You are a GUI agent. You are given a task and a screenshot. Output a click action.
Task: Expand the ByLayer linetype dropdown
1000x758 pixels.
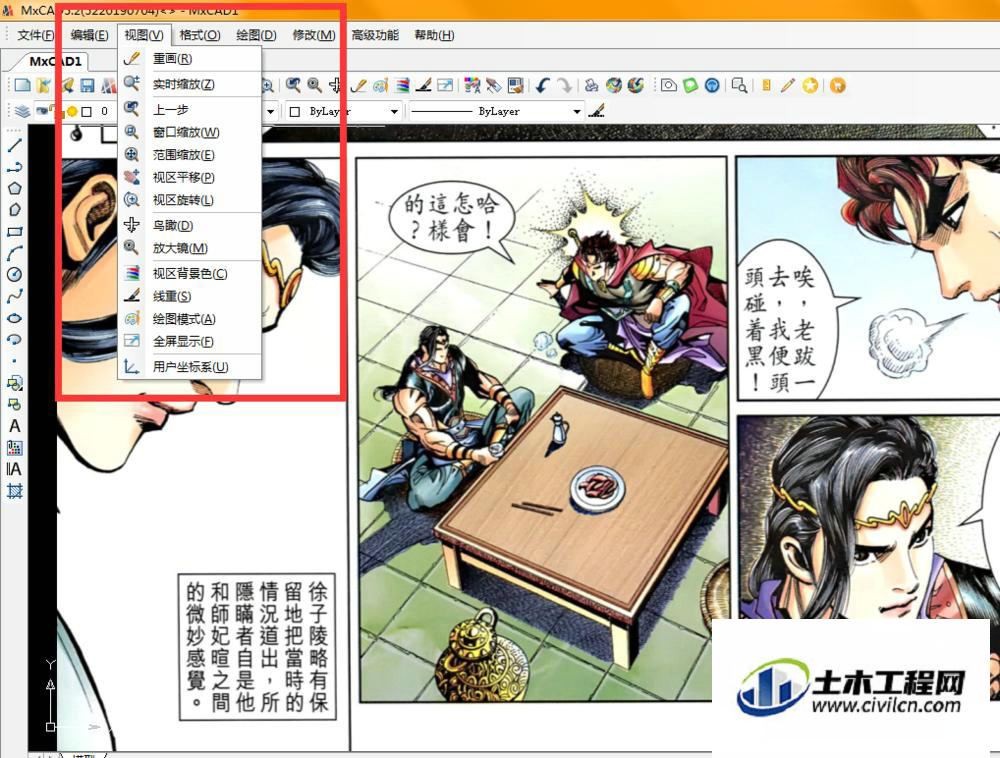[x=577, y=112]
